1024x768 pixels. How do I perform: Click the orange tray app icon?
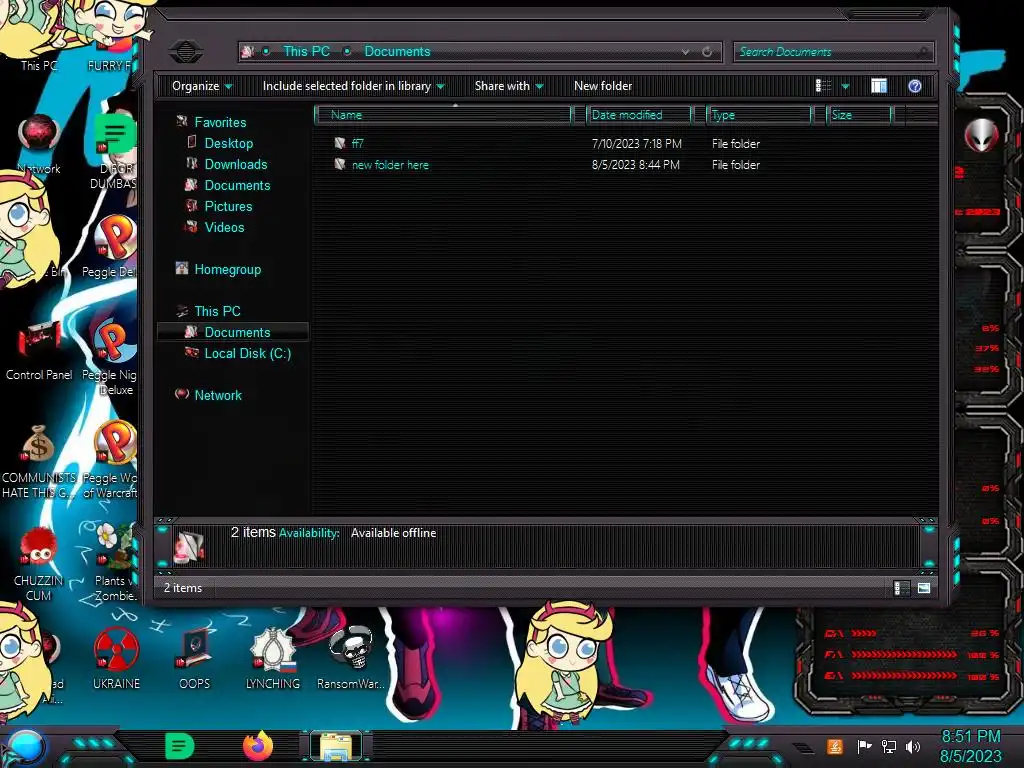tap(835, 746)
